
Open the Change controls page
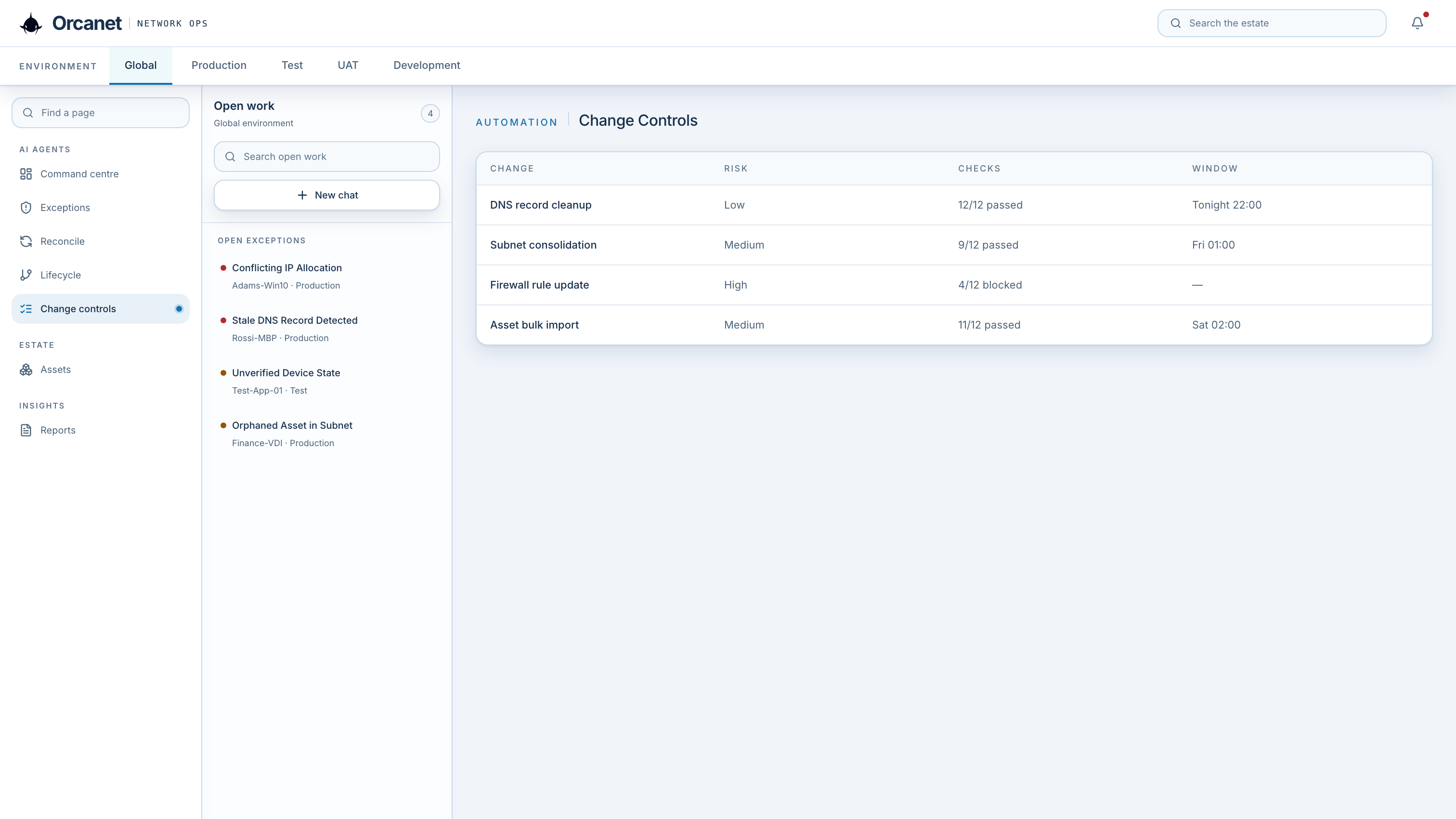tap(101, 309)
